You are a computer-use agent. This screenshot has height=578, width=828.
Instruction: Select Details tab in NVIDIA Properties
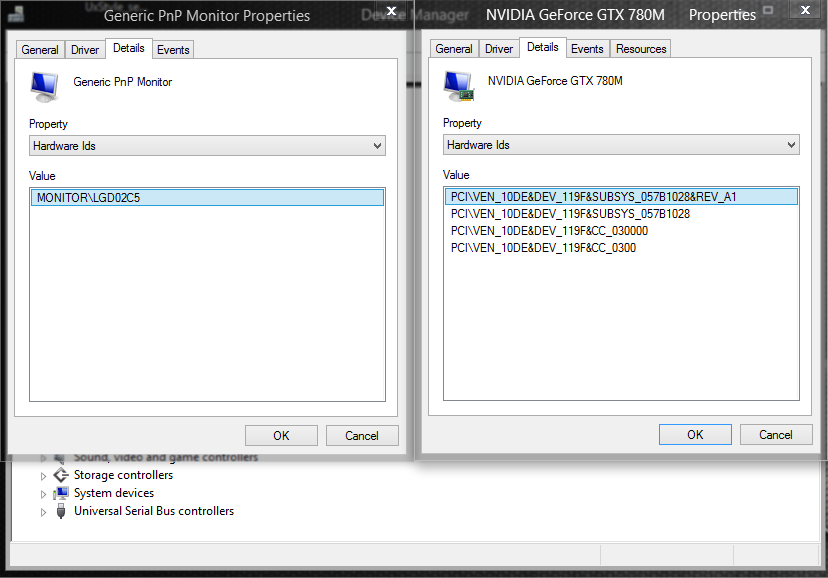pos(543,47)
